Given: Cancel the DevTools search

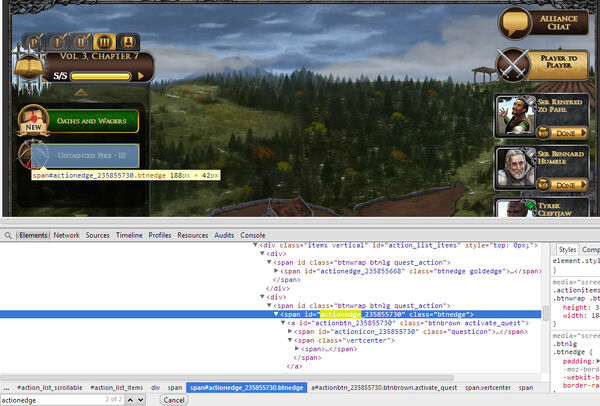Looking at the screenshot, I should click(x=174, y=400).
